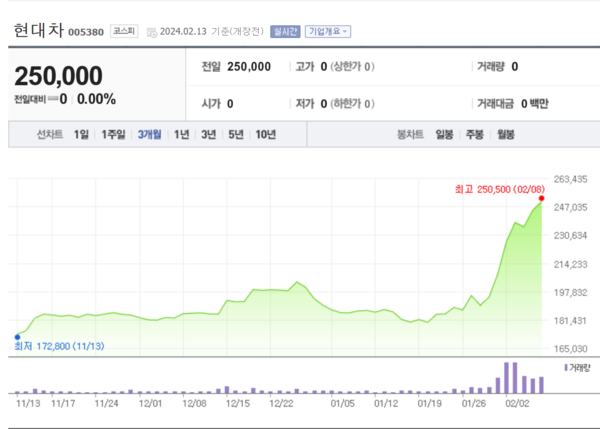Select the 월봉 monthly candle chart

[505, 135]
